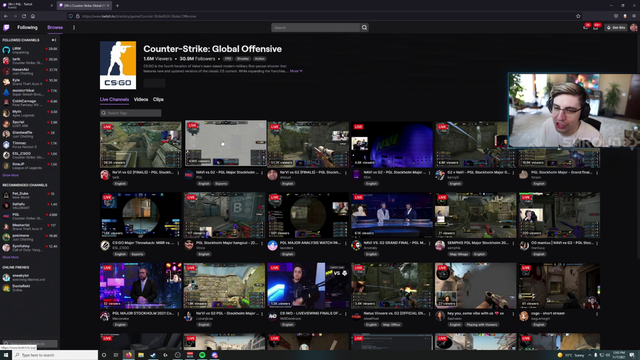The image size is (640, 360).
Task: Switch to the first Twitch browser tab
Action: pos(27,5)
